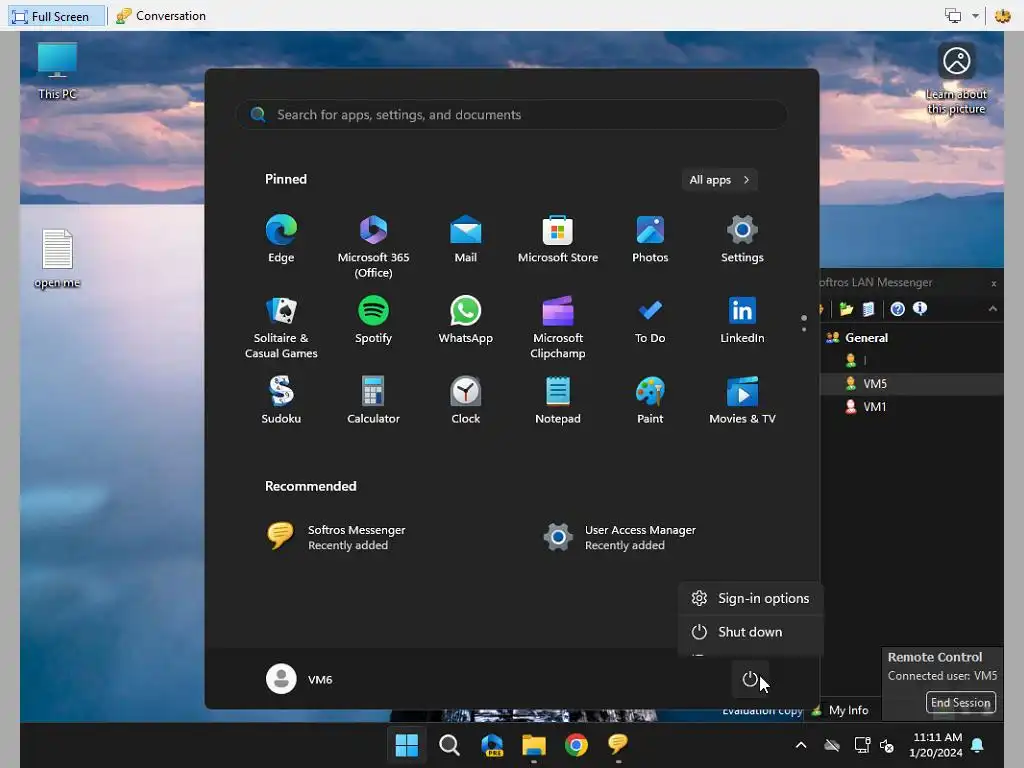1024x768 pixels.
Task: Launch Microsoft 365 (Office) pinned app
Action: pyautogui.click(x=373, y=246)
